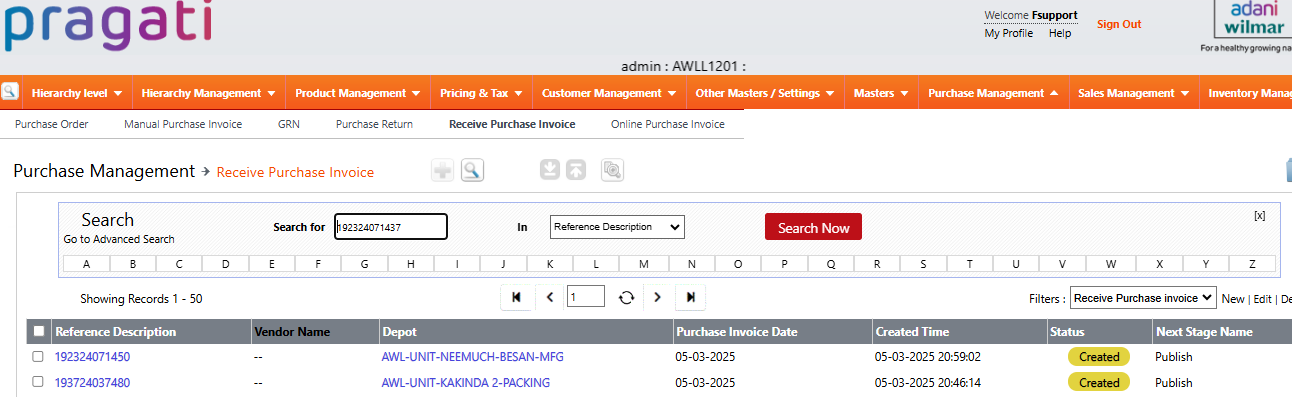
Task: Go to the last page of records
Action: pyautogui.click(x=691, y=297)
